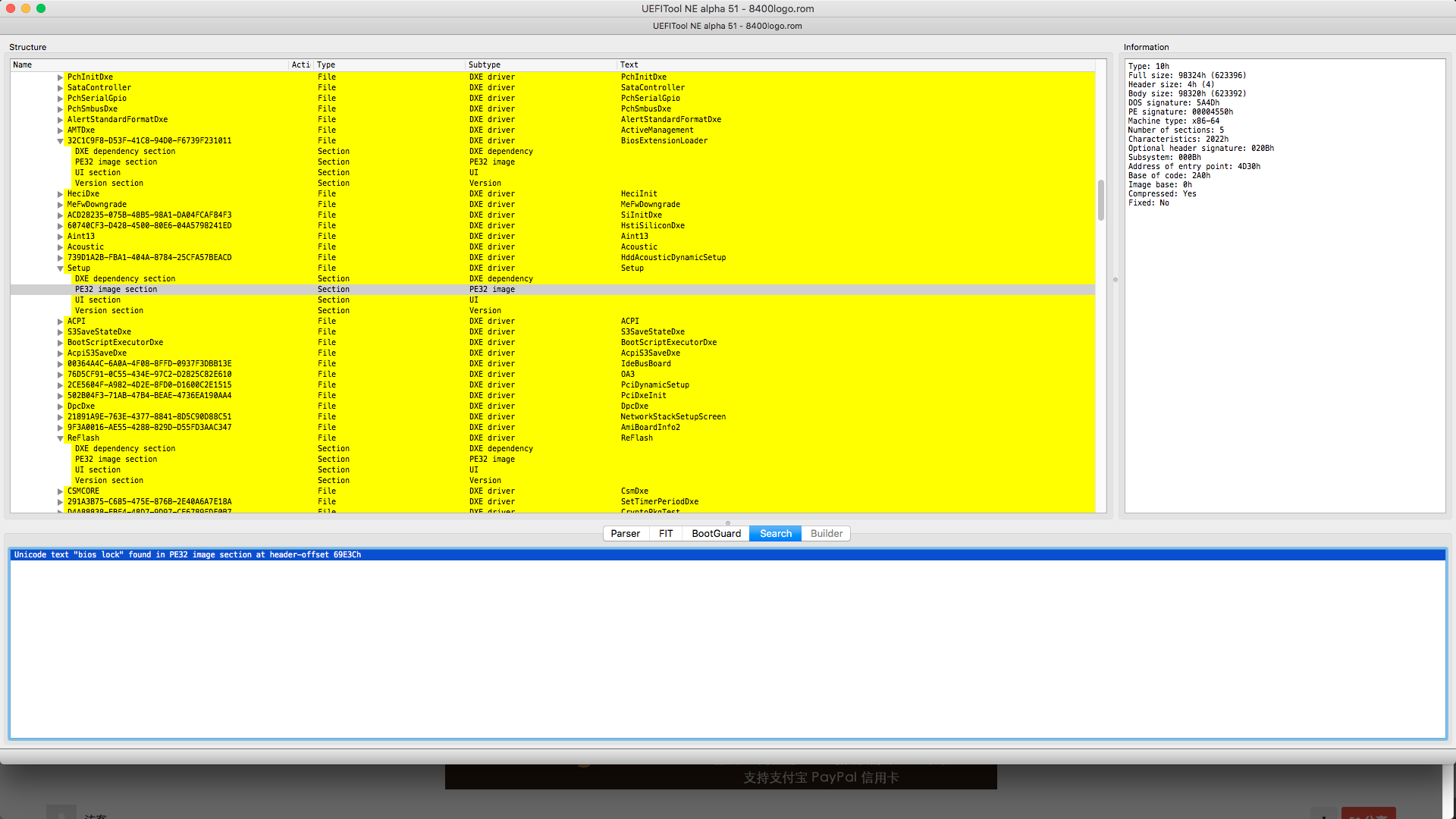Switch to the Parser tab
The height and width of the screenshot is (819, 1456).
[x=625, y=534]
